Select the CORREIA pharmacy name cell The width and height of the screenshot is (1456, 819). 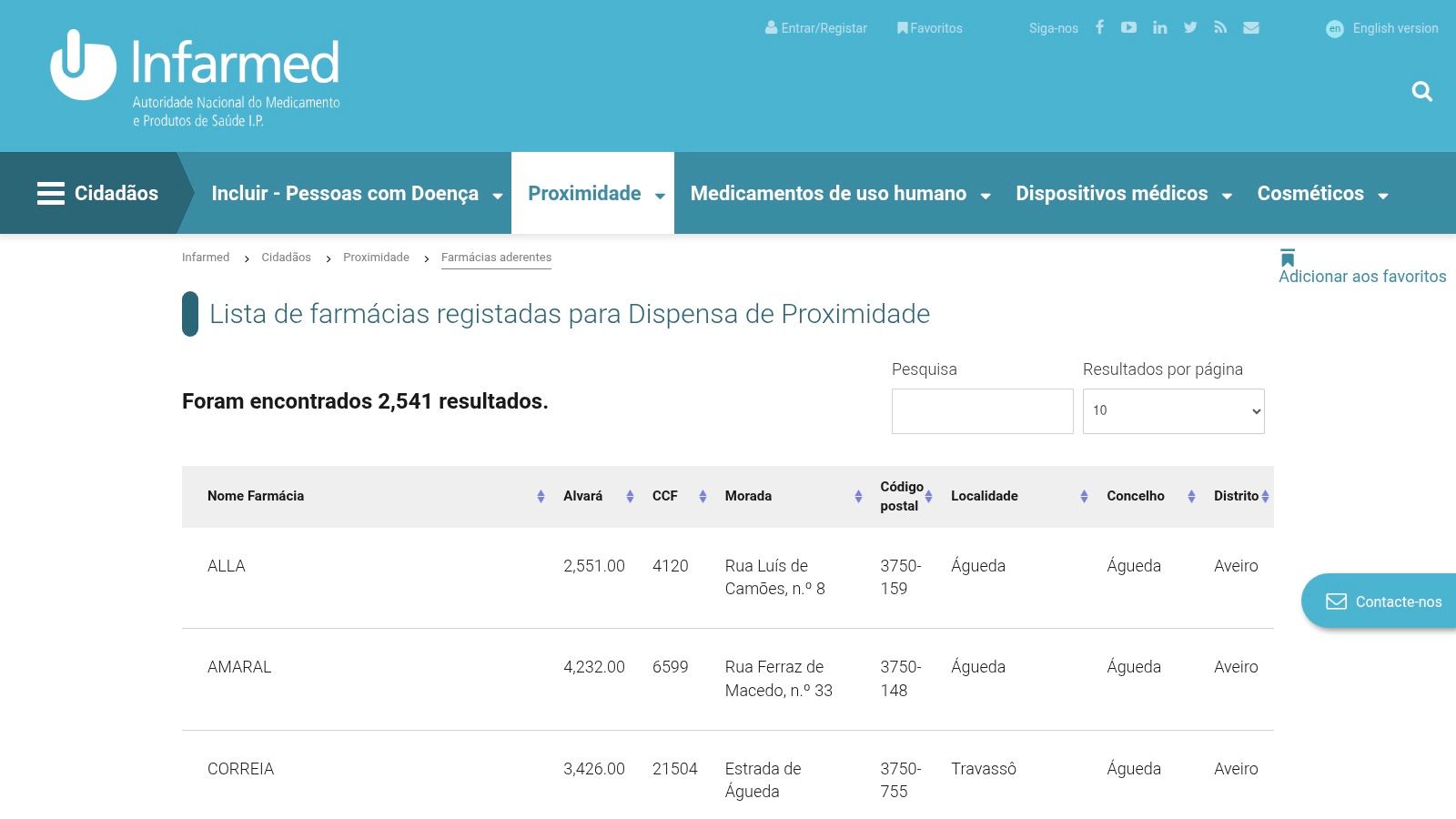(x=240, y=769)
